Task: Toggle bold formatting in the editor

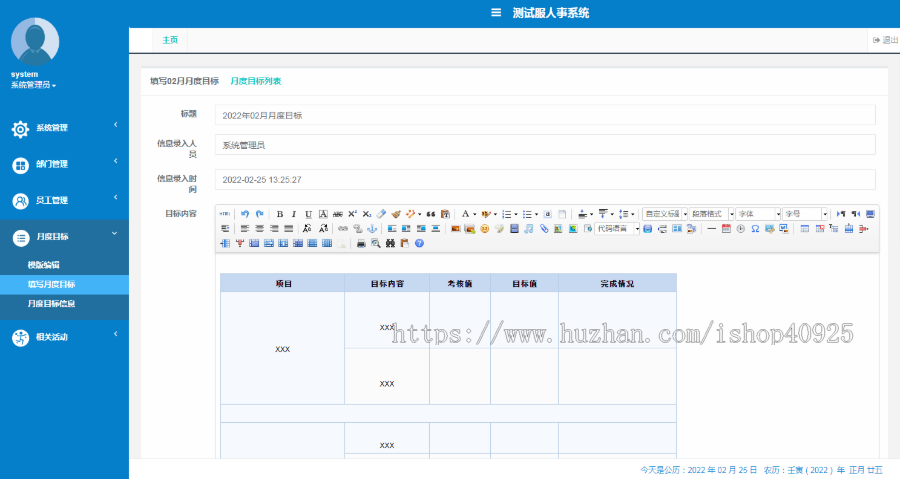Action: (280, 214)
